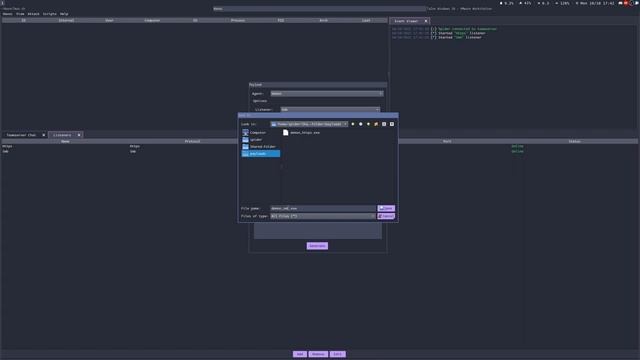Close the Teamserver Chat tab
Viewport: 640px width, 360px height.
(44, 135)
